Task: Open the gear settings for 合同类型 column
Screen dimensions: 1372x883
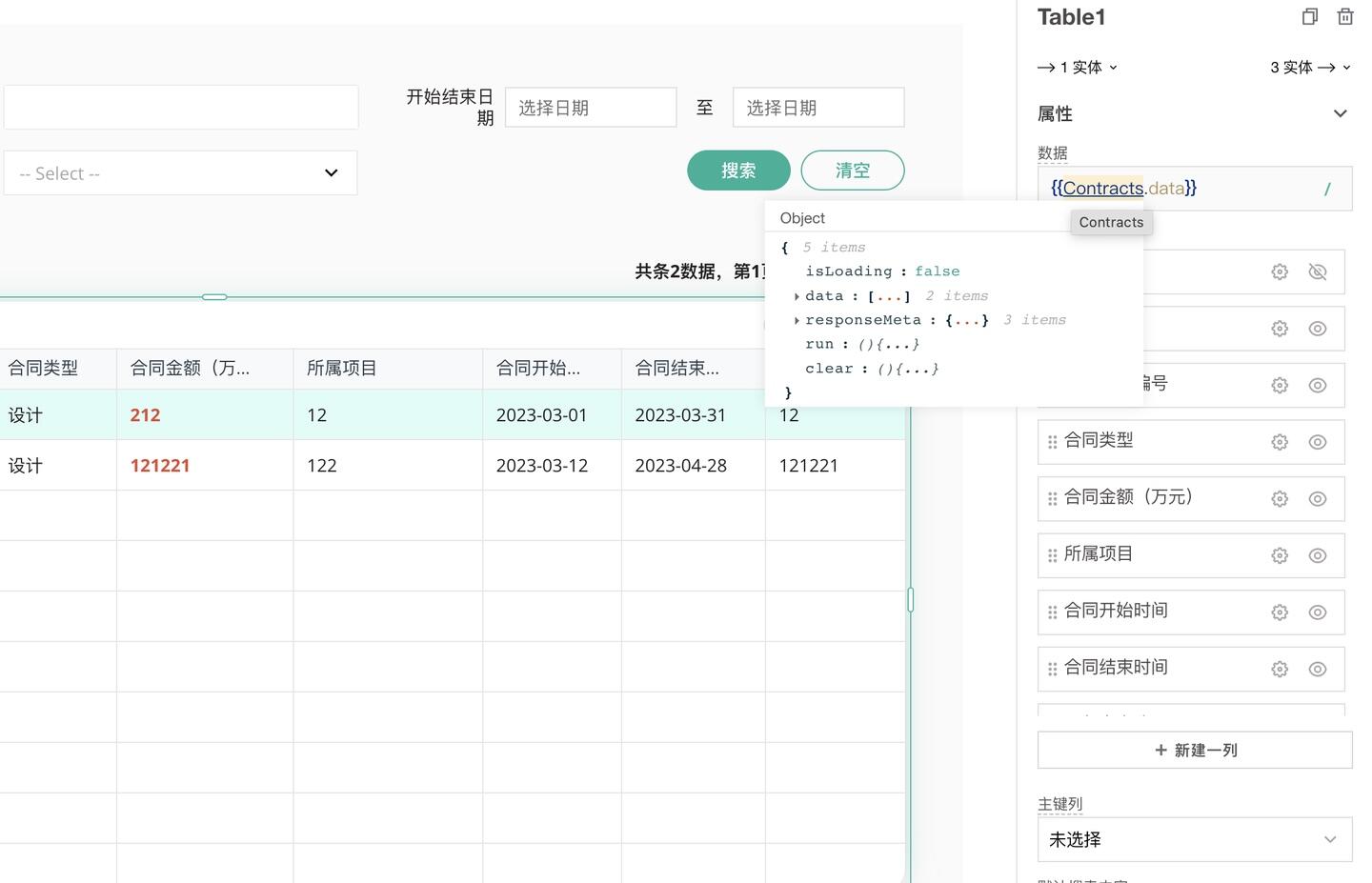Action: [1280, 442]
